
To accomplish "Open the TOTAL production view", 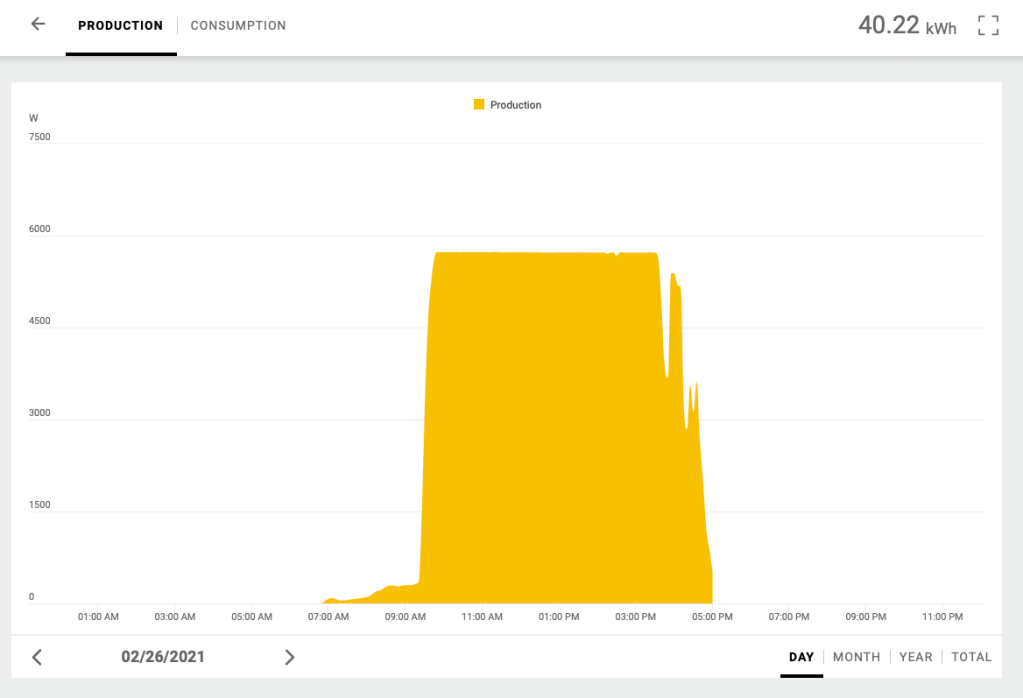I will tap(971, 657).
